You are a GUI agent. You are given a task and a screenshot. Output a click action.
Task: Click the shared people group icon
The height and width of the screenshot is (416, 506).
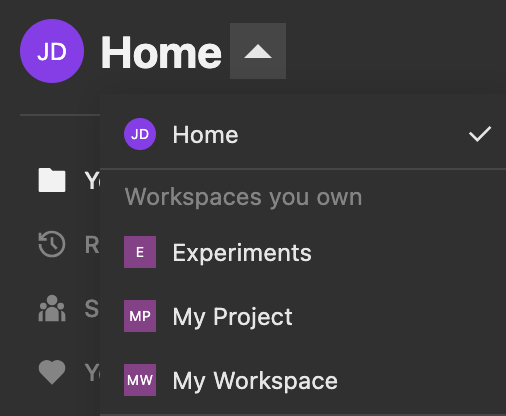(x=52, y=308)
